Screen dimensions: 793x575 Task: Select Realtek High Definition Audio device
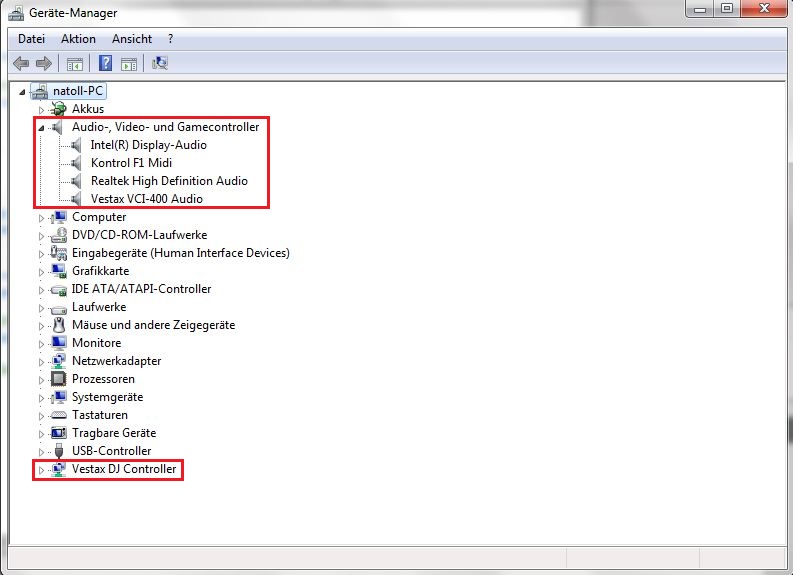click(x=169, y=181)
